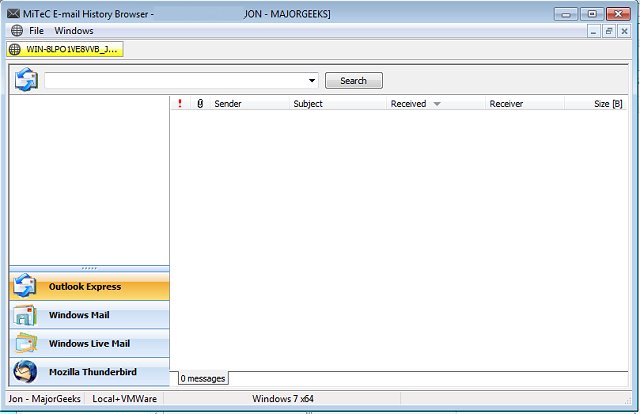Click the Local+VMWare status bar entry

[124, 398]
